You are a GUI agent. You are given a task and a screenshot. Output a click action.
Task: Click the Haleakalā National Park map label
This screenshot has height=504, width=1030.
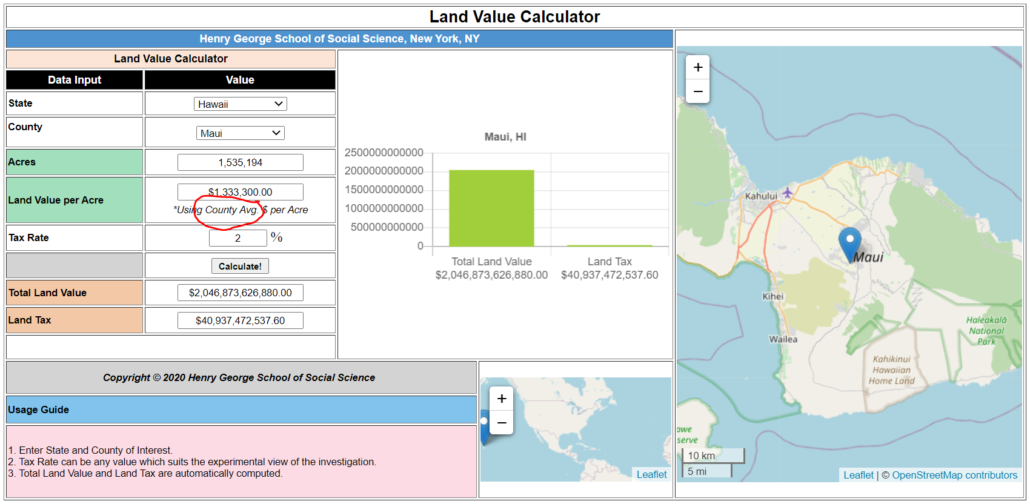pyautogui.click(x=986, y=331)
